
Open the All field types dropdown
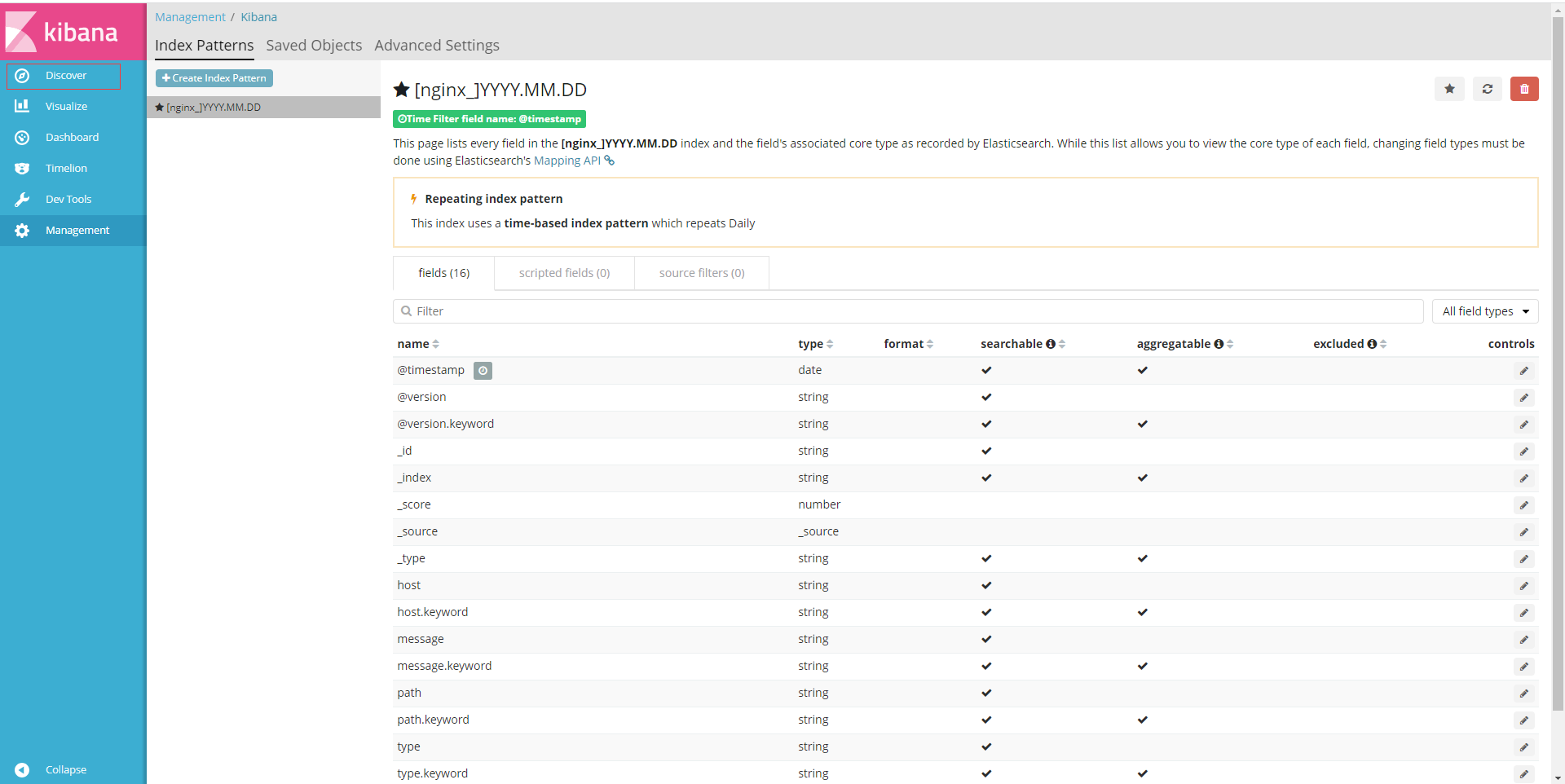[x=1485, y=311]
